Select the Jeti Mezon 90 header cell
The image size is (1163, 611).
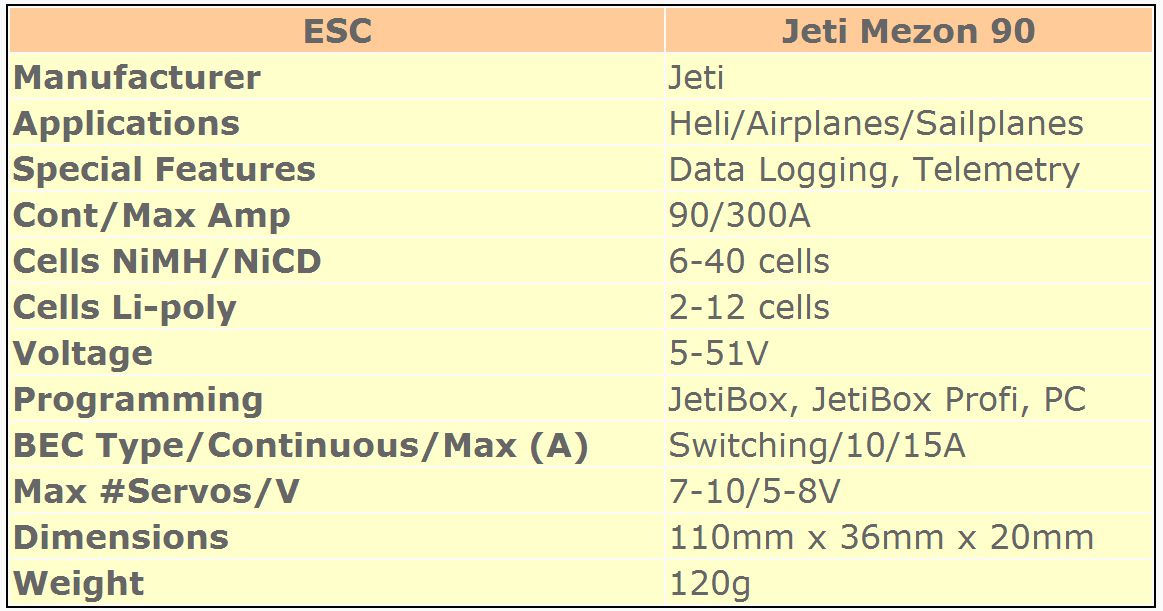point(909,31)
